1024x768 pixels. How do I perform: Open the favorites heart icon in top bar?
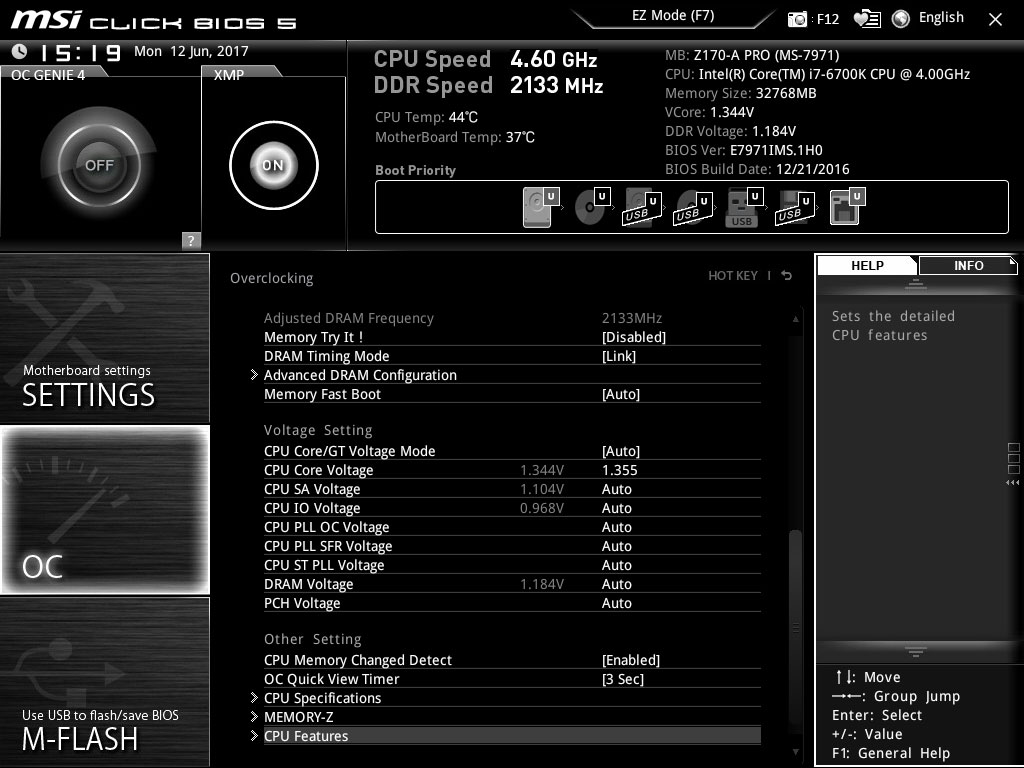(867, 19)
